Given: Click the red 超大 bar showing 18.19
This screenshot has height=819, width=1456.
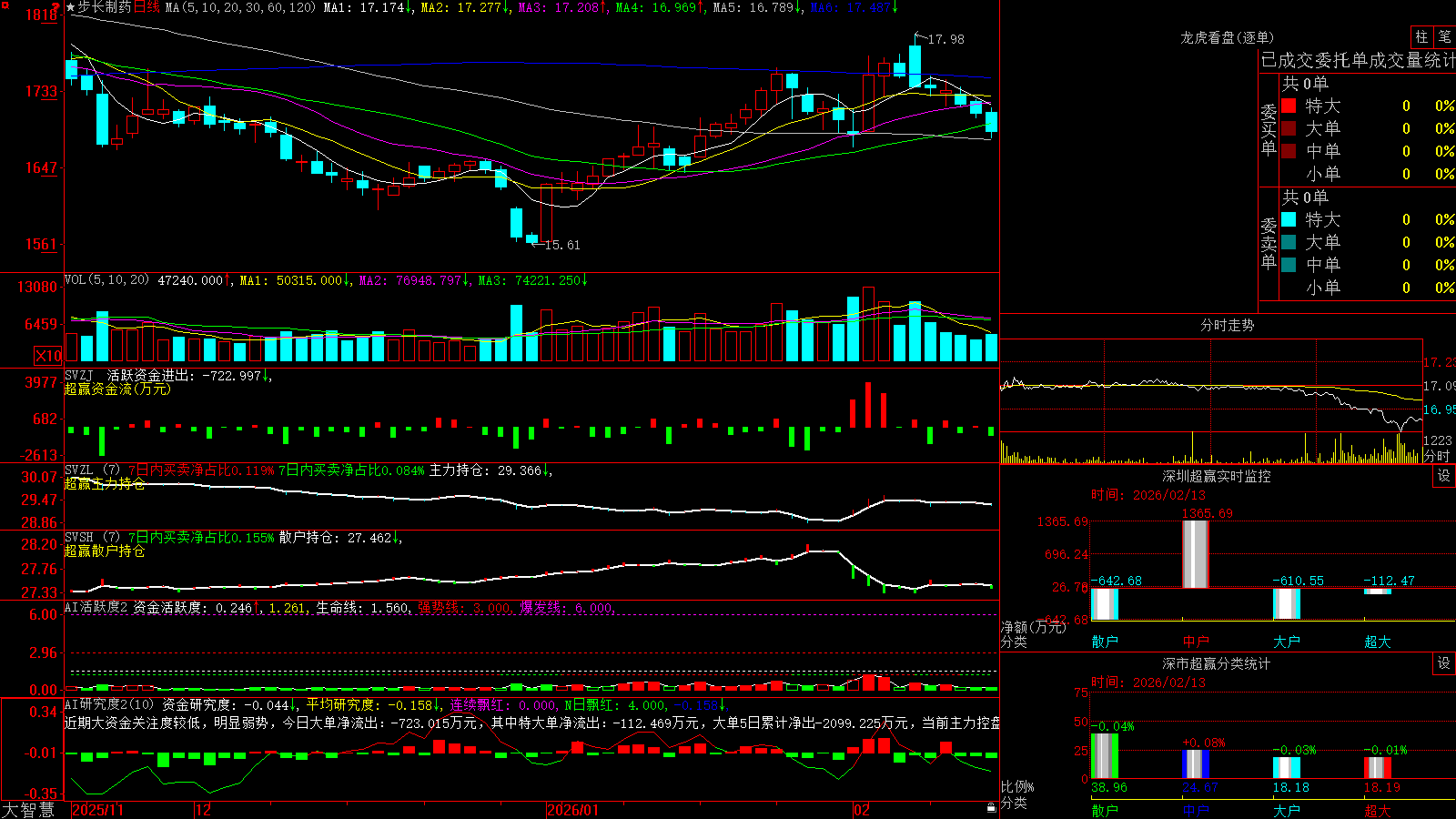Looking at the screenshot, I should pos(1378,767).
